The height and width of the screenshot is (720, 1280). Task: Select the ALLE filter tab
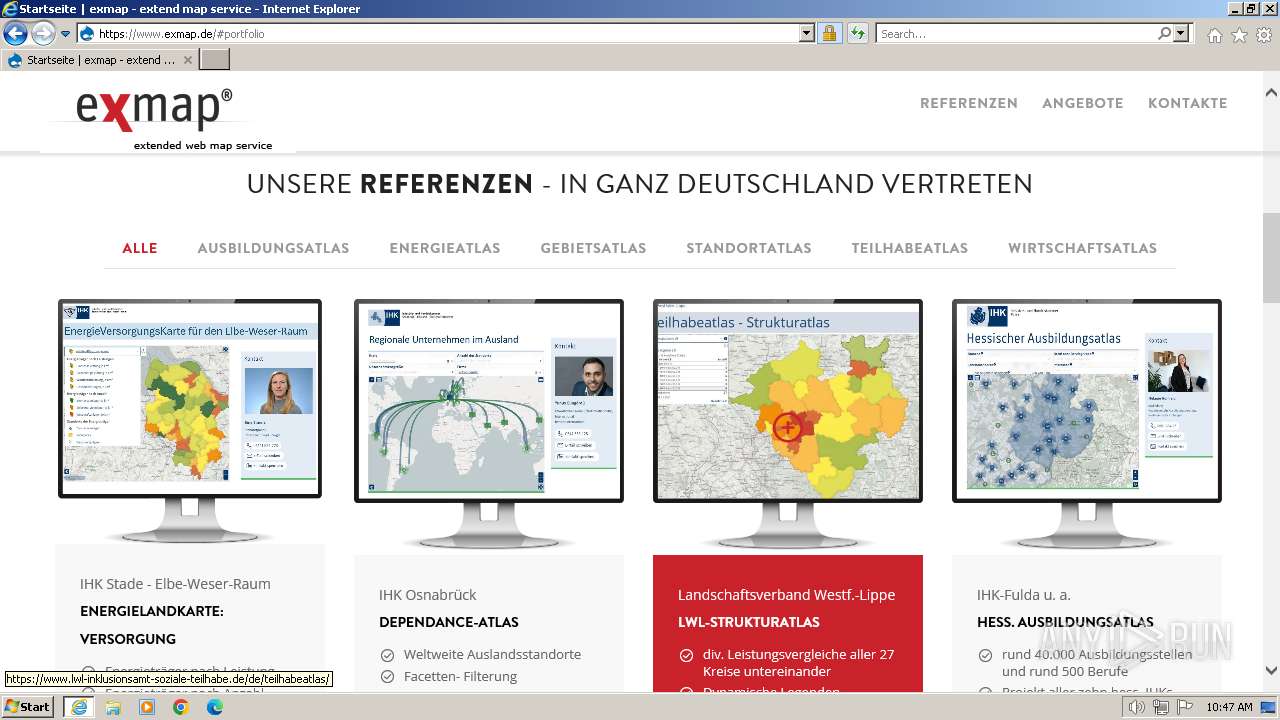140,248
